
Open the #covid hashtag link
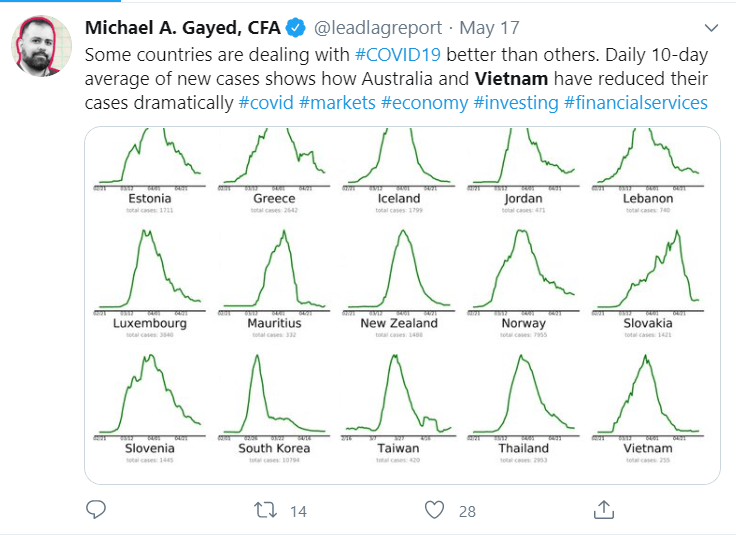[266, 103]
